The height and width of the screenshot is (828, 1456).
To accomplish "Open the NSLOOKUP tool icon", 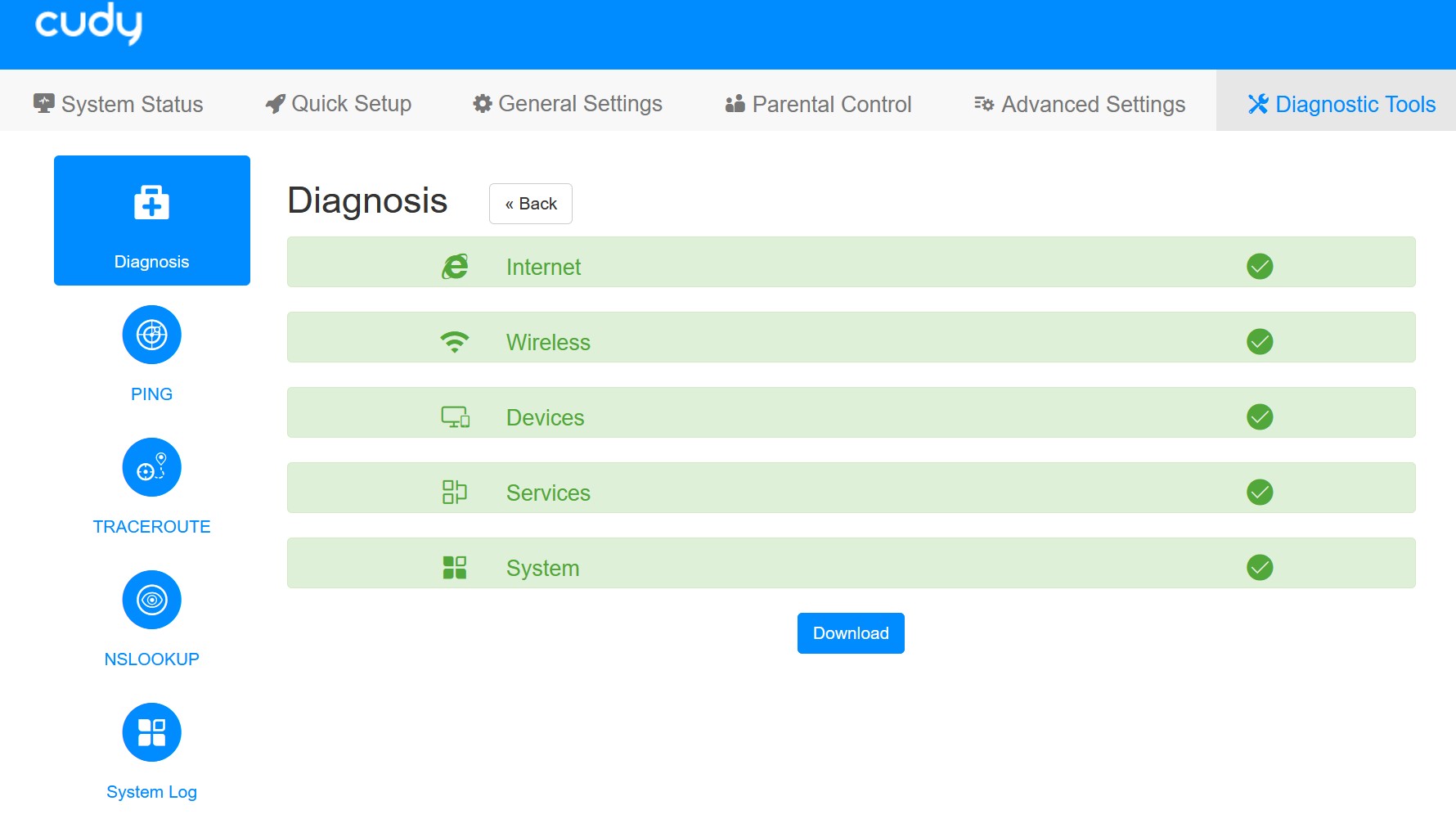I will click(x=151, y=600).
